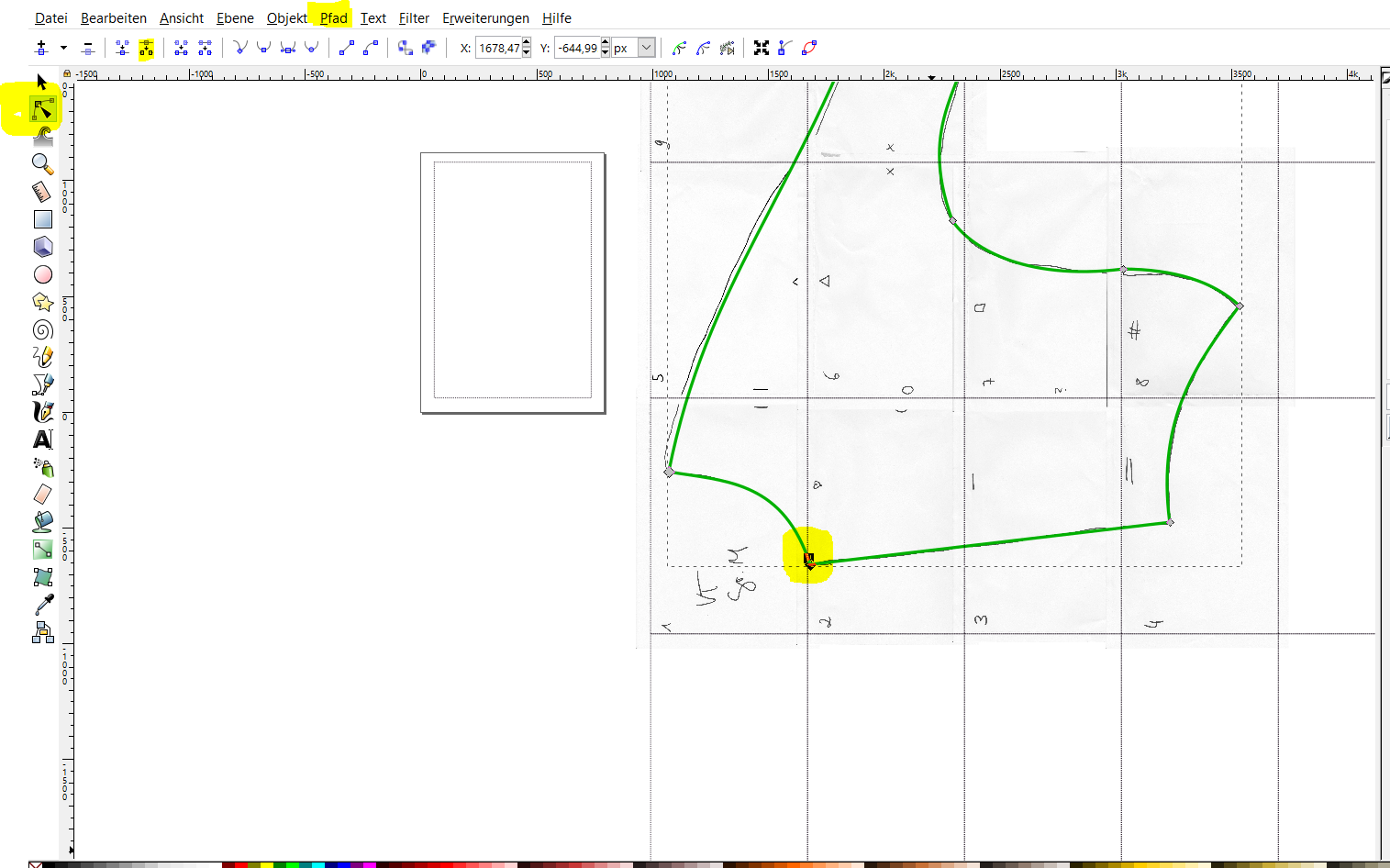Pick the red swatch in color palette
Image resolution: width=1390 pixels, height=868 pixels.
pos(241,864)
